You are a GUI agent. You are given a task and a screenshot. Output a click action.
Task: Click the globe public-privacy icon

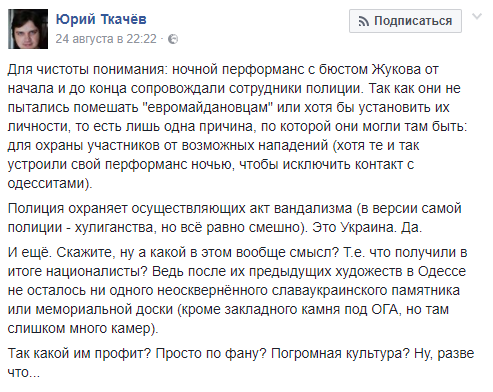tap(173, 39)
